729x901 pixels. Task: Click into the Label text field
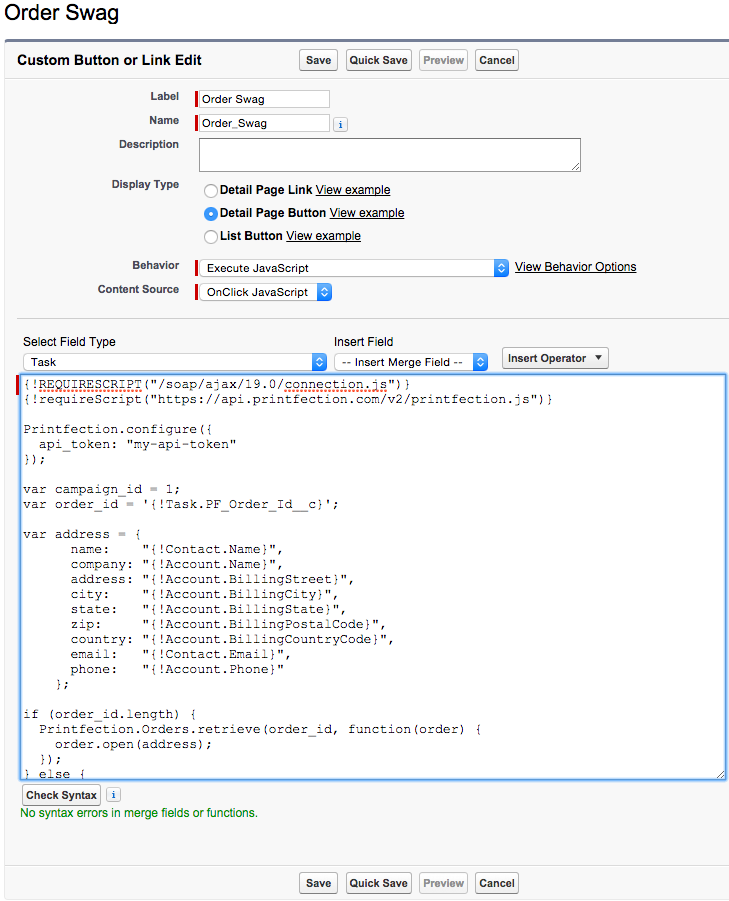(264, 99)
